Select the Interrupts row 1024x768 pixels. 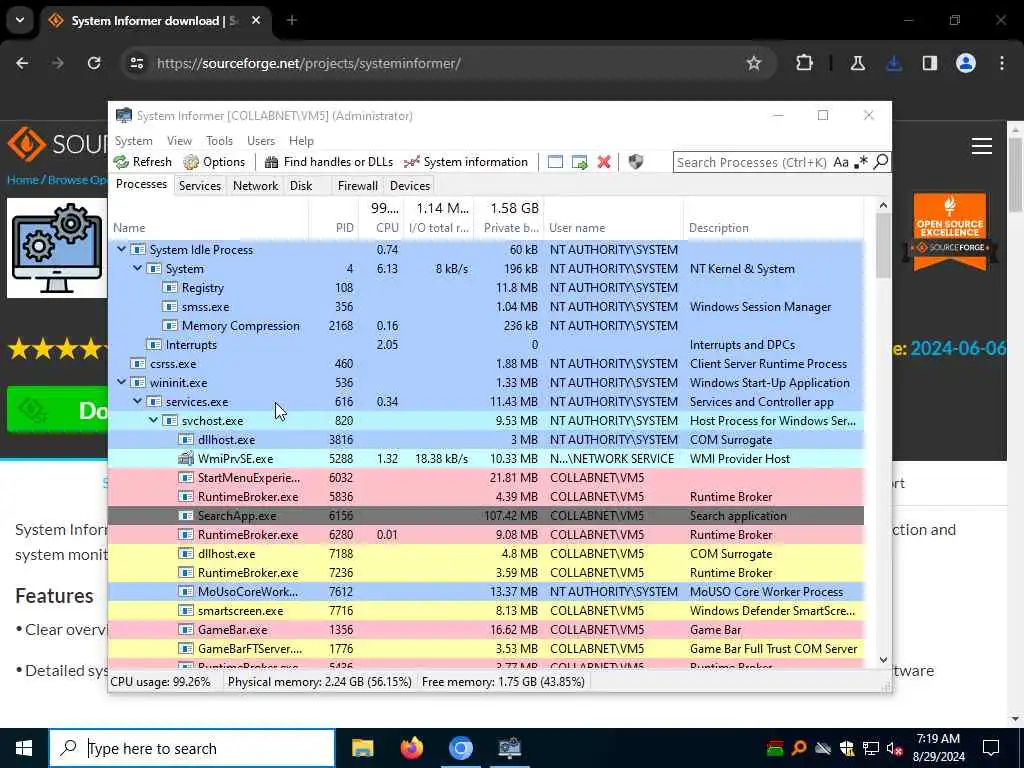tap(486, 344)
